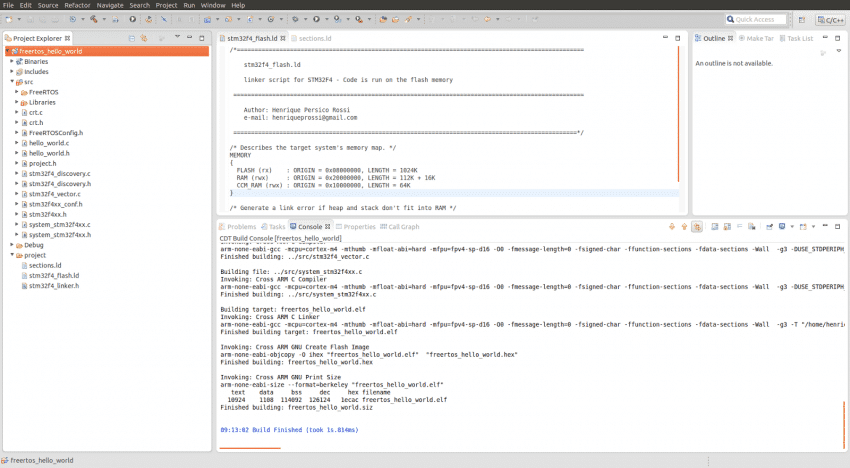Open the Call Graph tab
The width and height of the screenshot is (850, 468).
(x=400, y=227)
